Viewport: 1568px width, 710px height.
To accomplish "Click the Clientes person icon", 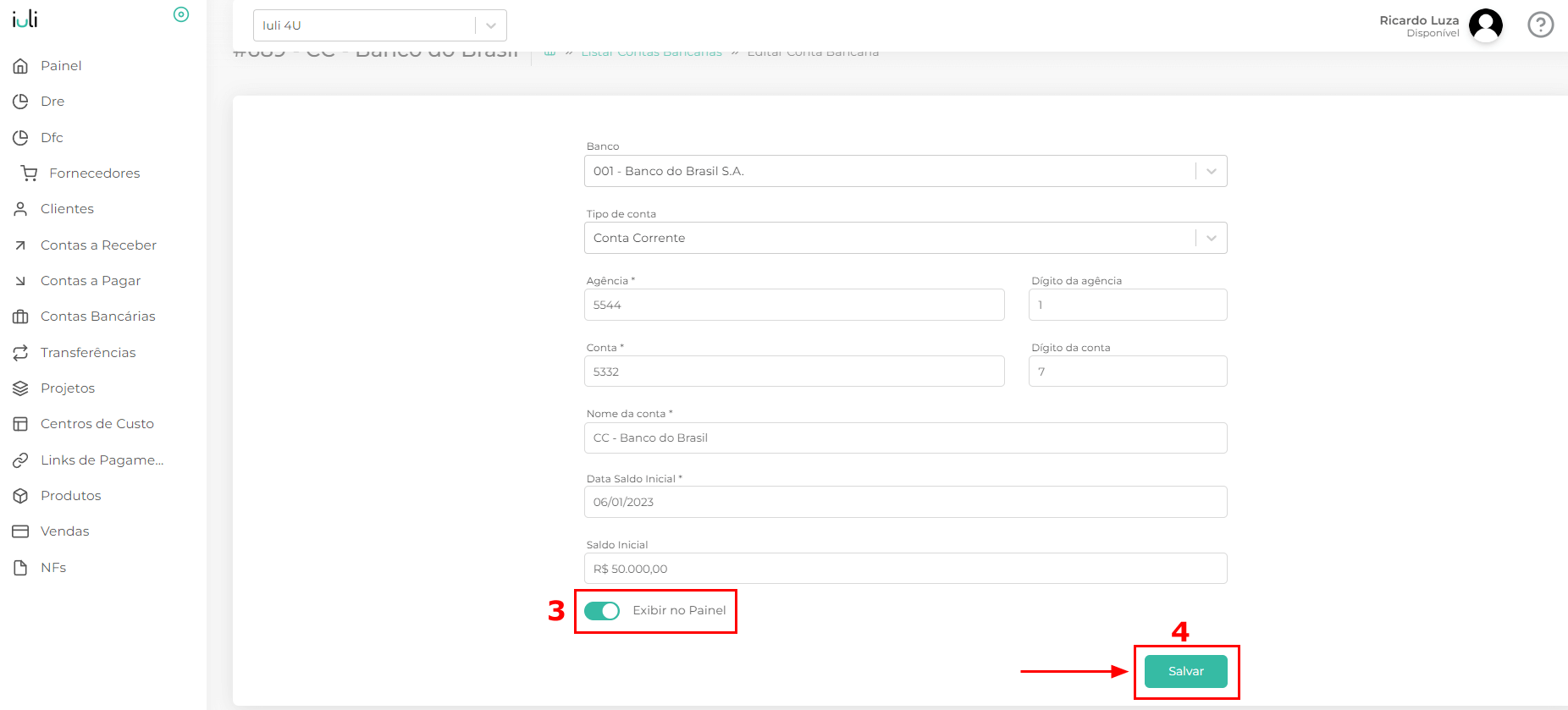I will tap(20, 209).
